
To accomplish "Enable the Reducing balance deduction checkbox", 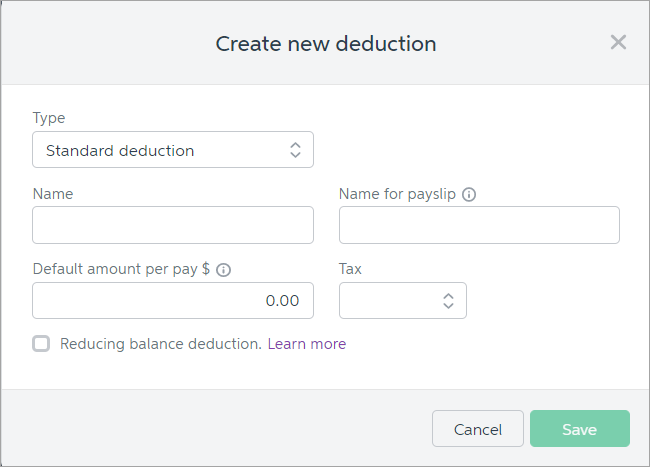I will click(41, 344).
